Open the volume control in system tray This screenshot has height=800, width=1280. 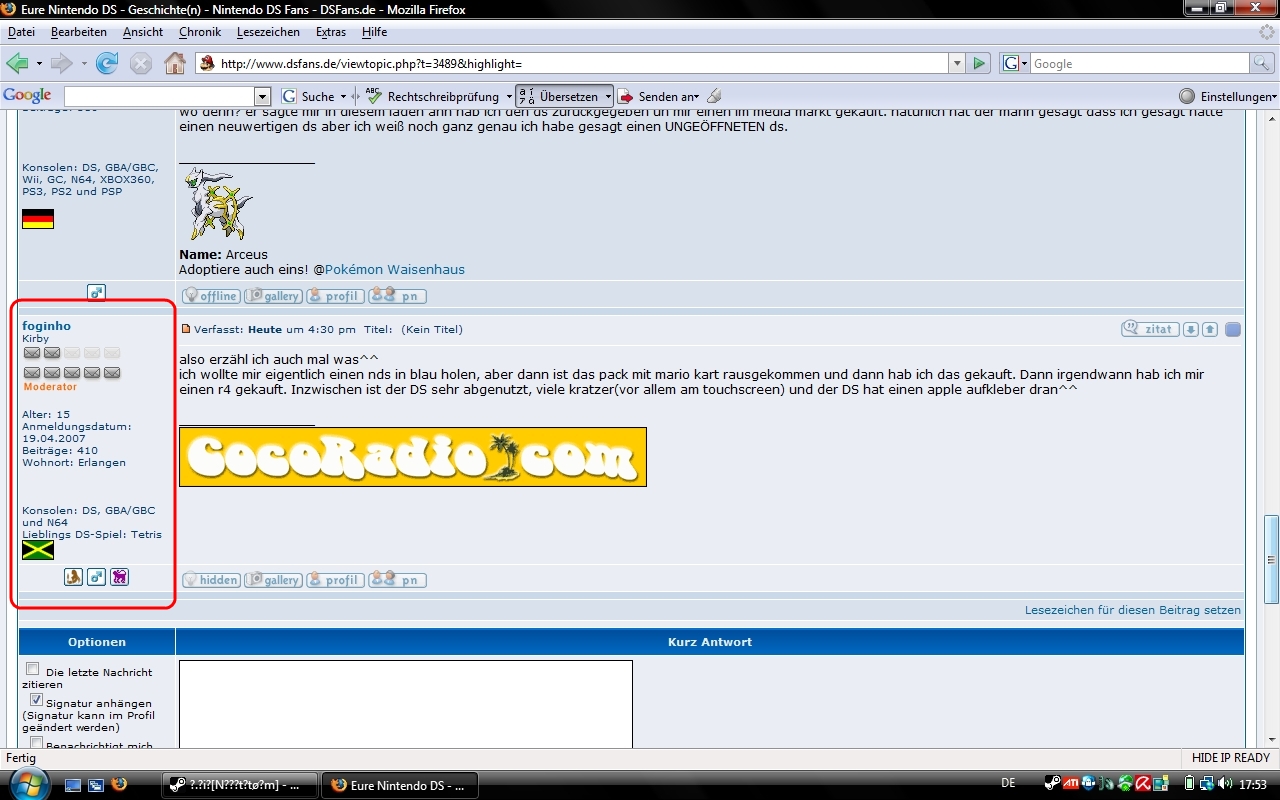(1225, 784)
